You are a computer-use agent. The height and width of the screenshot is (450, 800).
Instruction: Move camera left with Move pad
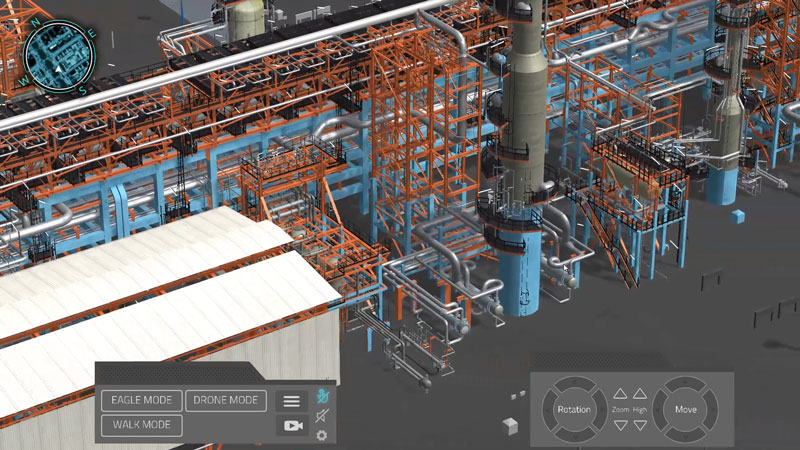point(660,410)
